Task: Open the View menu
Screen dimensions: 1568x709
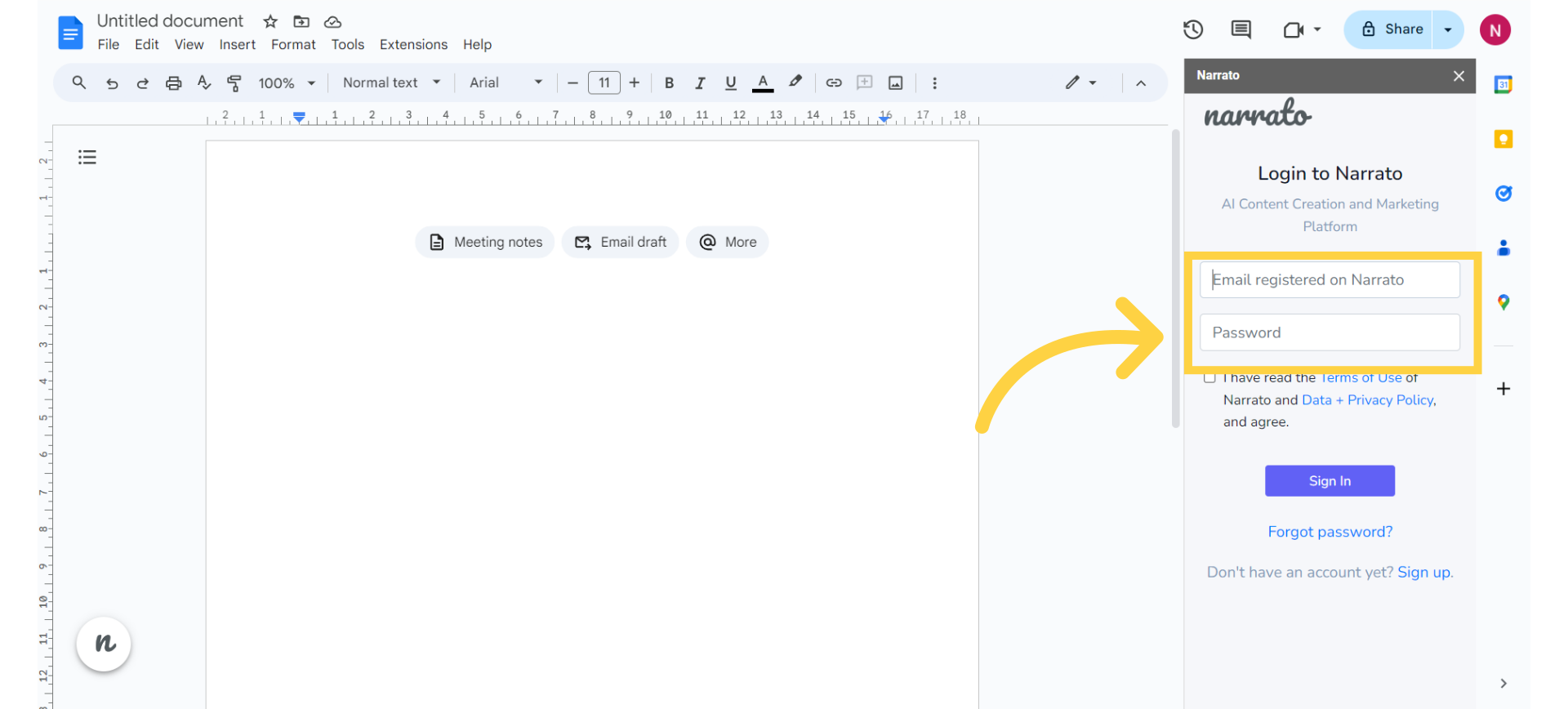Action: click(x=189, y=45)
